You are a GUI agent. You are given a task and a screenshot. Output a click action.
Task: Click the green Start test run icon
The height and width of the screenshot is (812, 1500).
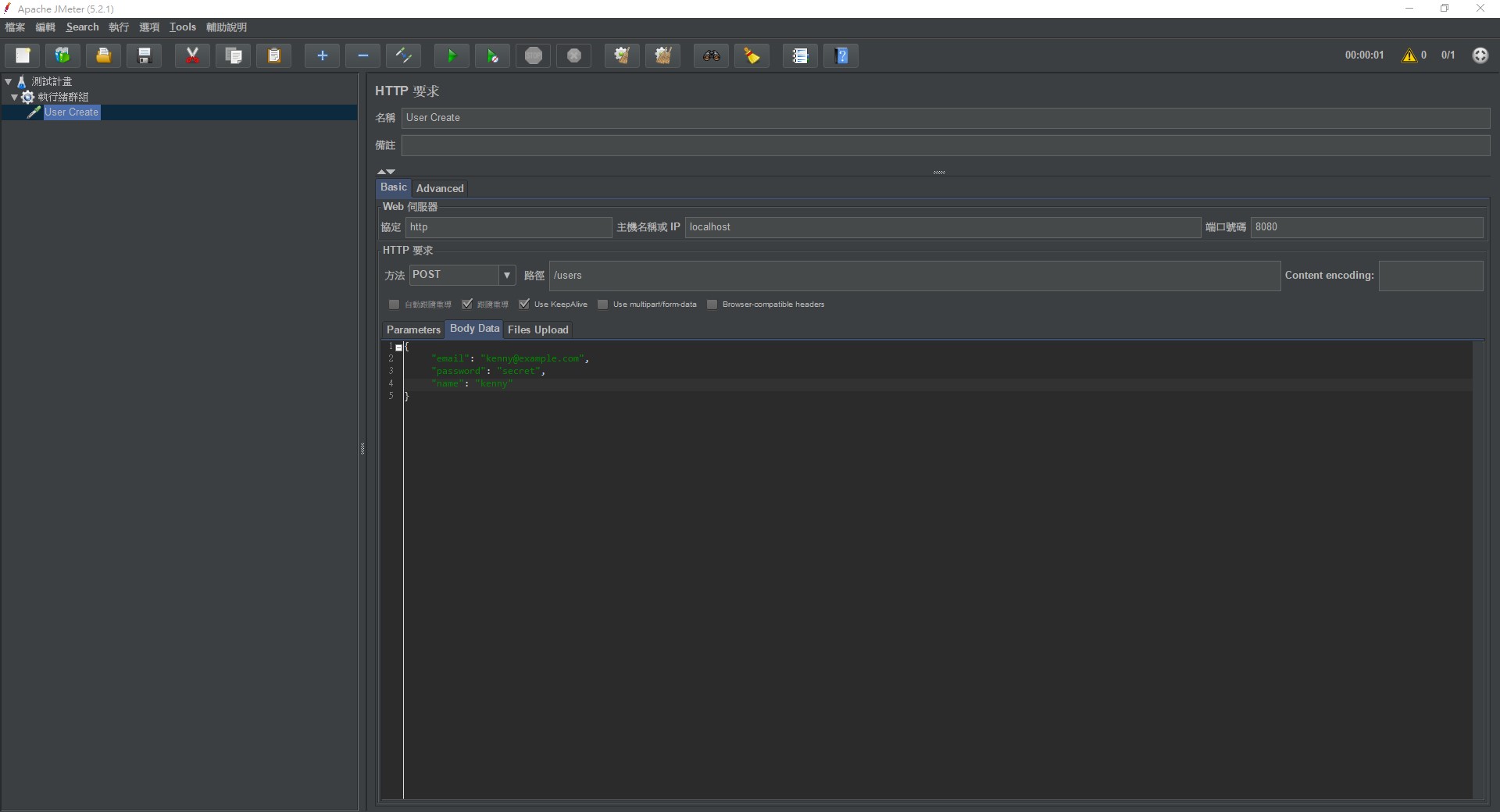(x=452, y=55)
